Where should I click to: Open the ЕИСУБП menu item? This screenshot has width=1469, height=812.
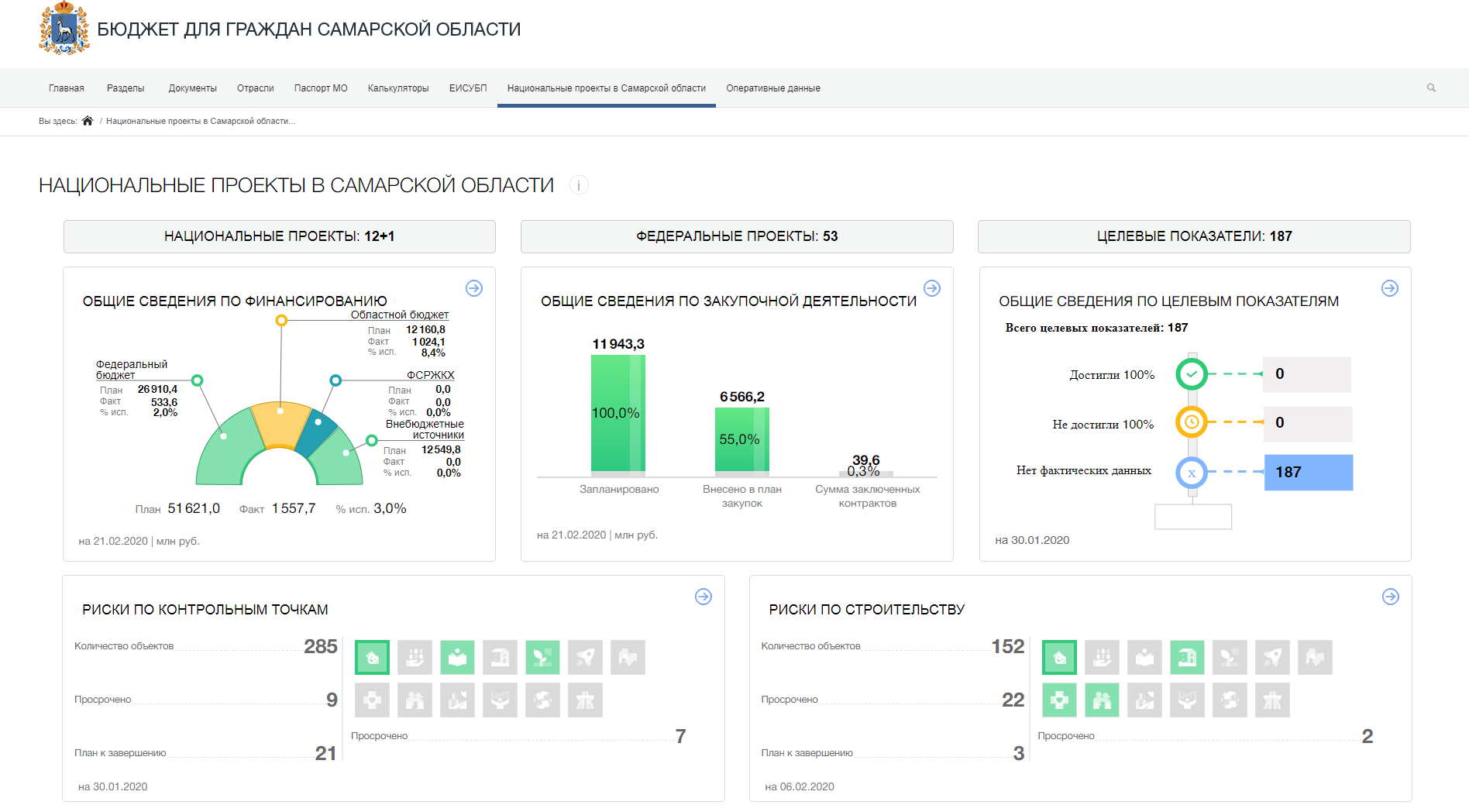click(x=468, y=88)
